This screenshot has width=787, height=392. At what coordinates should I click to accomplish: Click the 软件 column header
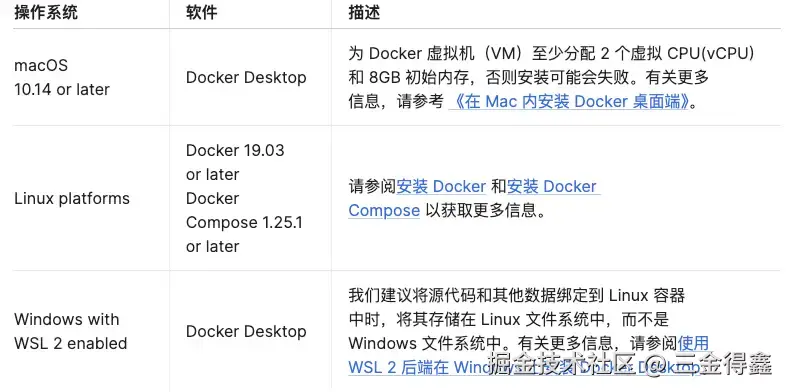[x=201, y=13]
